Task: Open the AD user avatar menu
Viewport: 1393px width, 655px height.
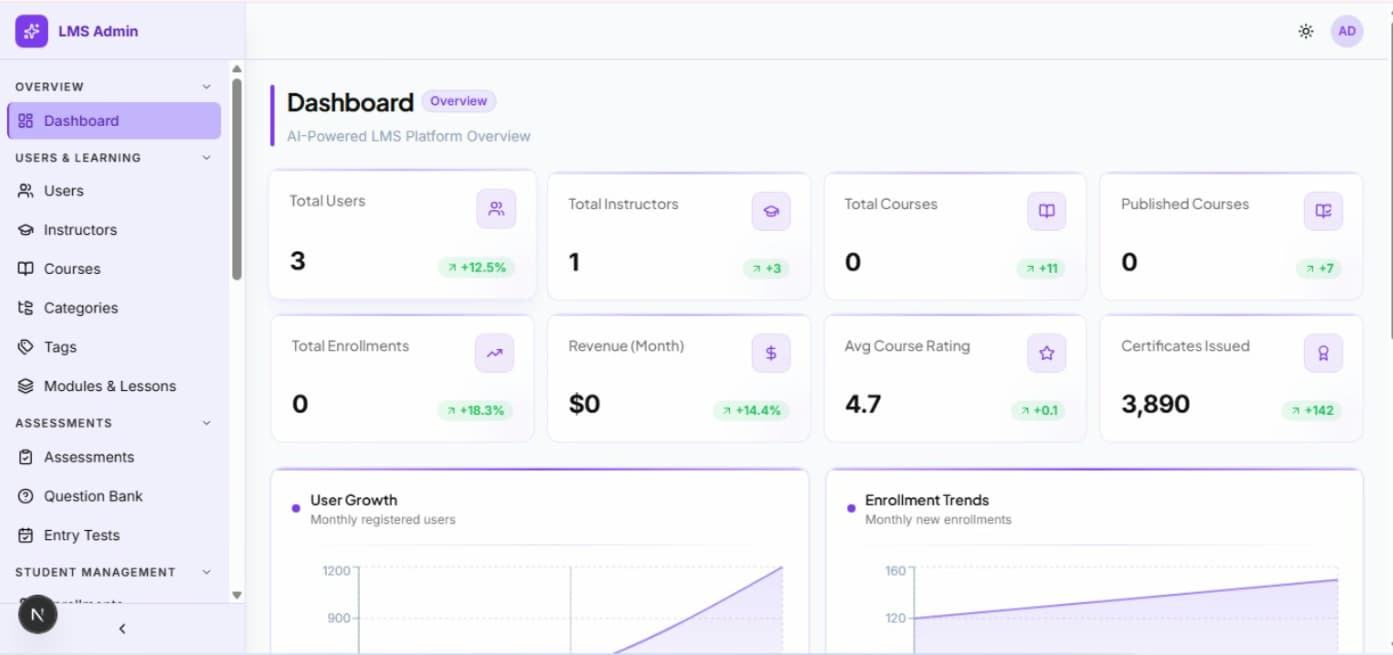Action: tap(1347, 31)
